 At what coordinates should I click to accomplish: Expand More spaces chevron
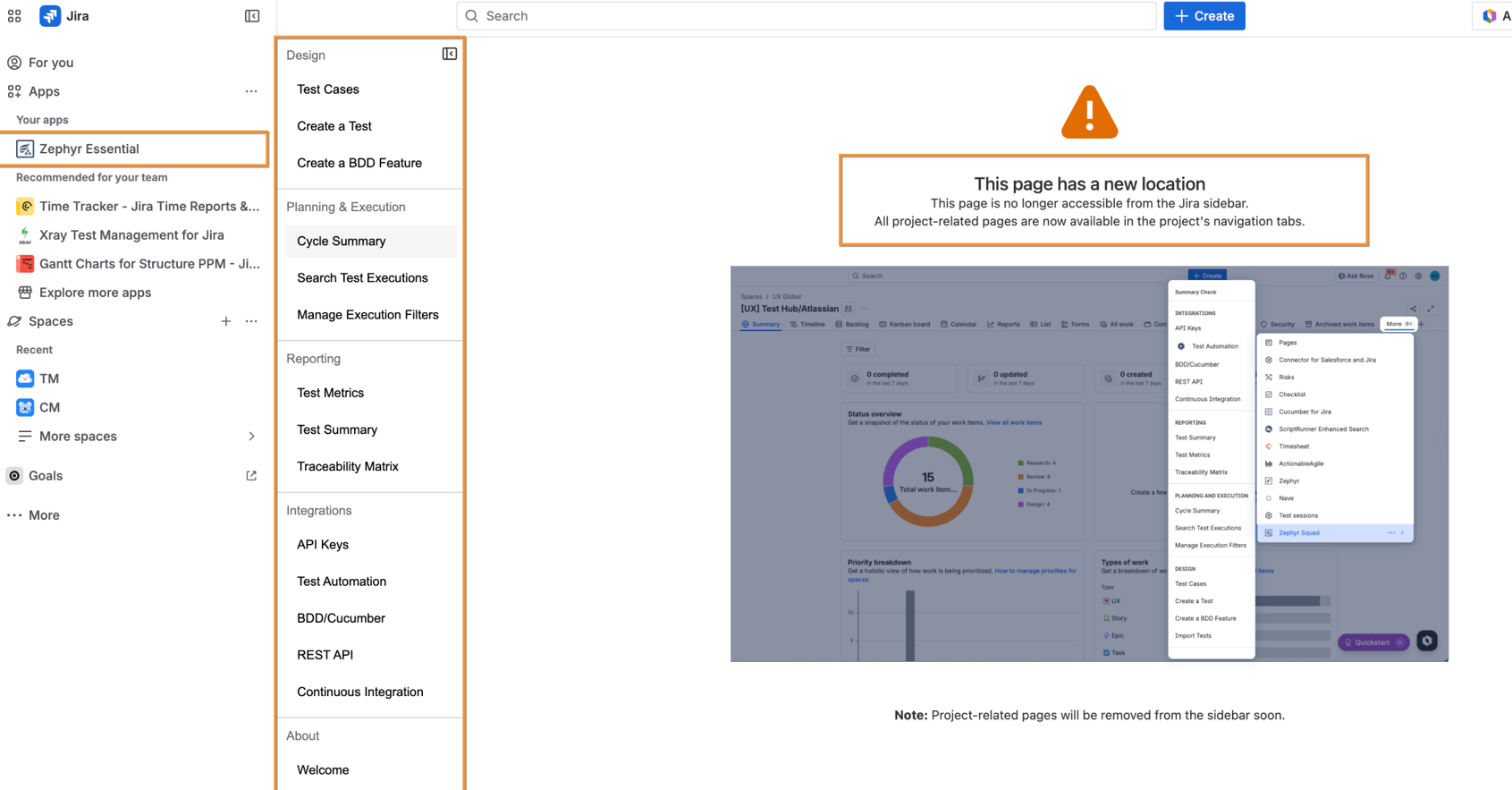251,437
